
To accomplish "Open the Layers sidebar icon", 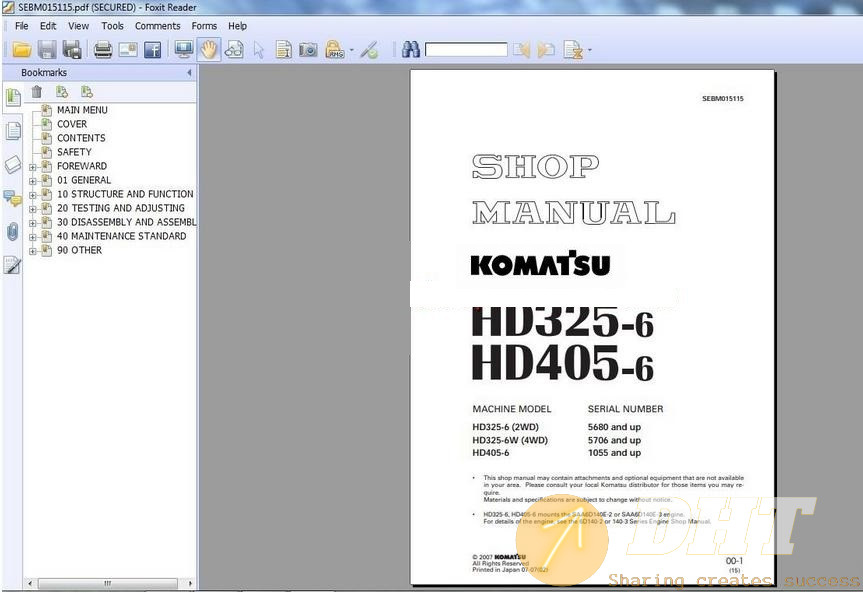I will 13,164.
